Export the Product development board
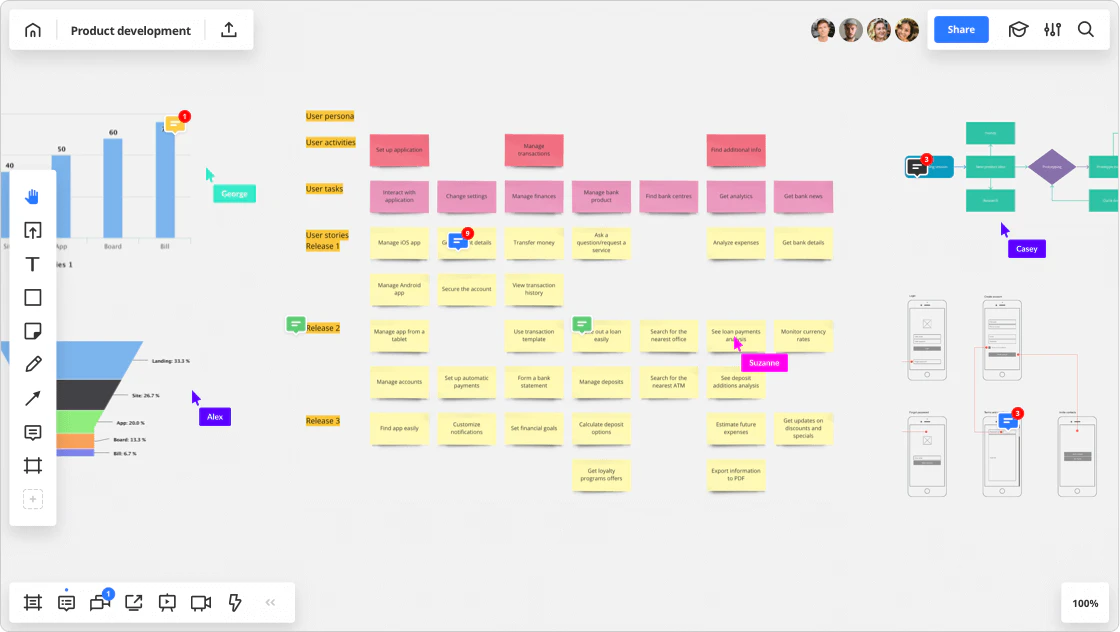Viewport: 1120px width, 632px height. [228, 30]
